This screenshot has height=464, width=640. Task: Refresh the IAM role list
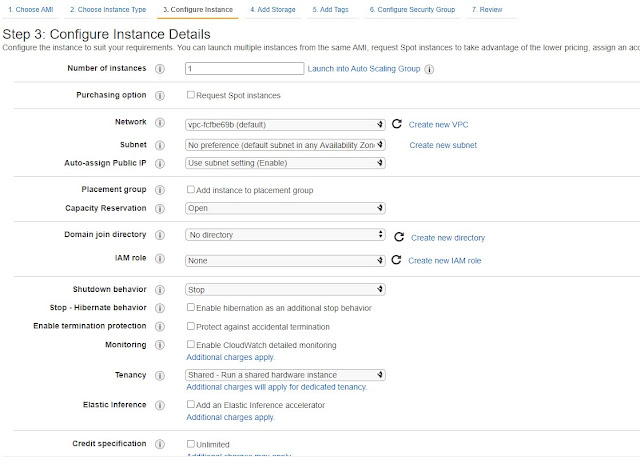click(x=397, y=260)
